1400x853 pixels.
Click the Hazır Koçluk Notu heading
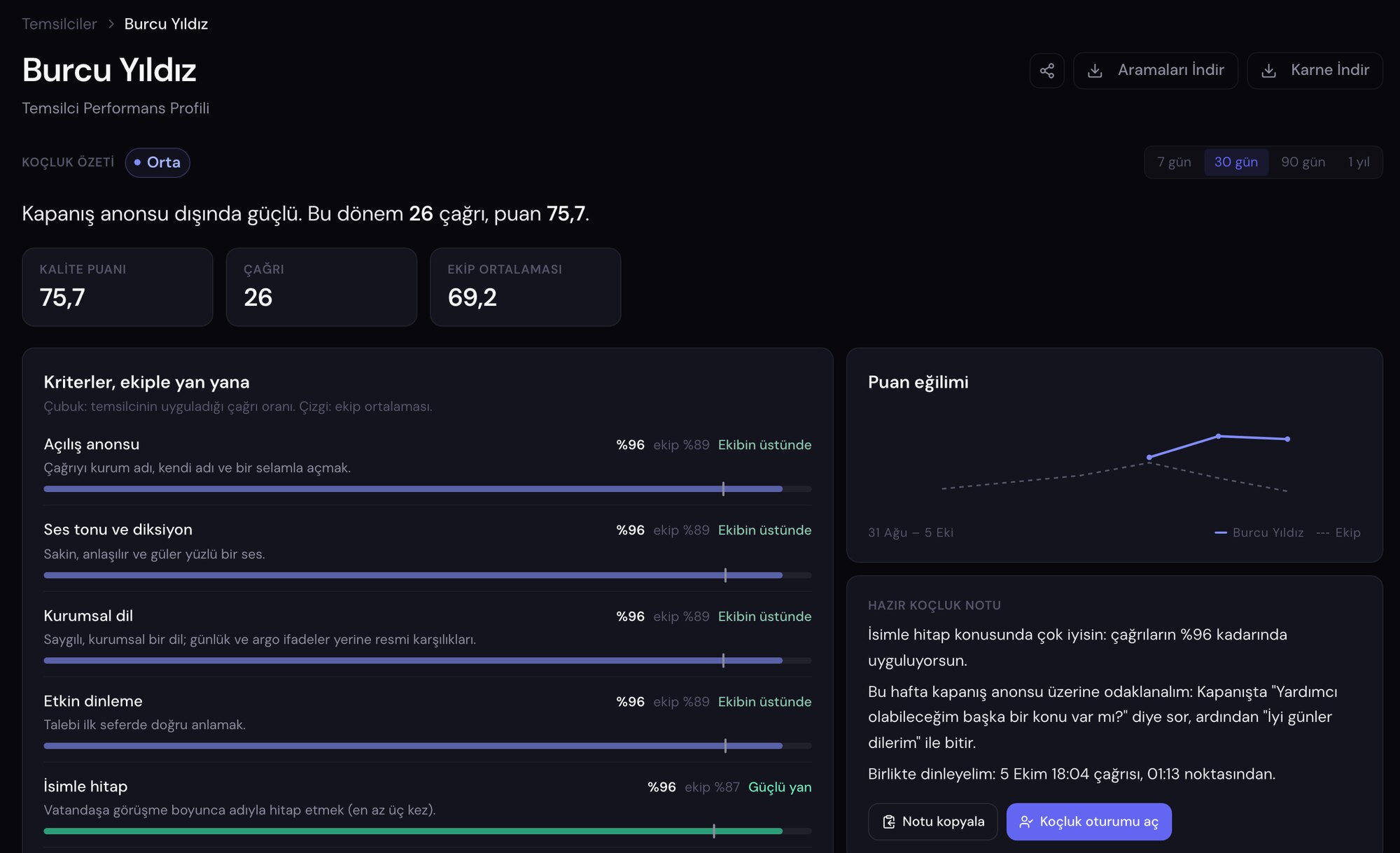tap(934, 605)
